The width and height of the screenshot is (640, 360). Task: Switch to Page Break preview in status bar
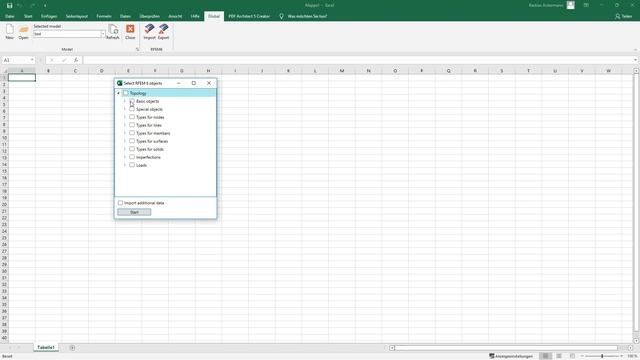click(572, 356)
